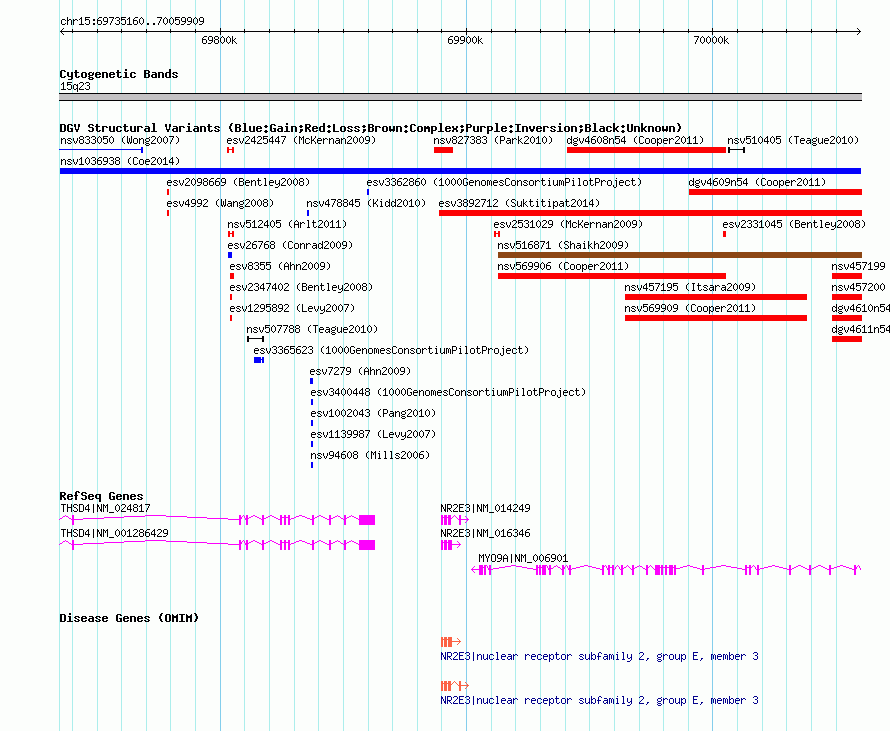
Task: Select the 70000k ruler tick label
Action: 711,40
